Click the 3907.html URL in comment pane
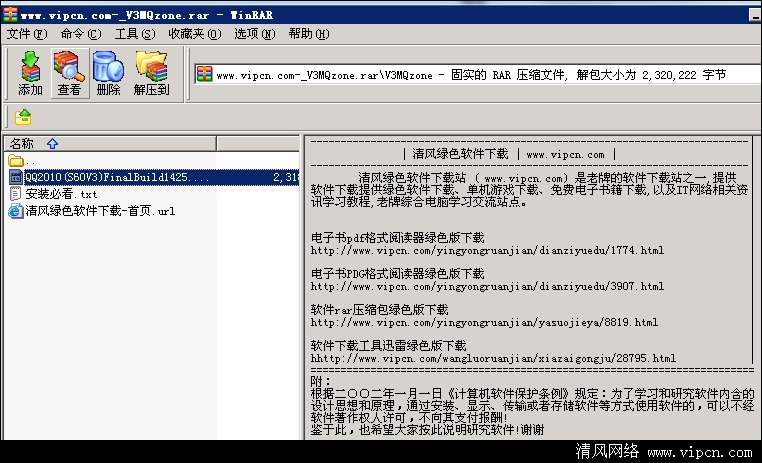This screenshot has height=463, width=762. point(487,286)
